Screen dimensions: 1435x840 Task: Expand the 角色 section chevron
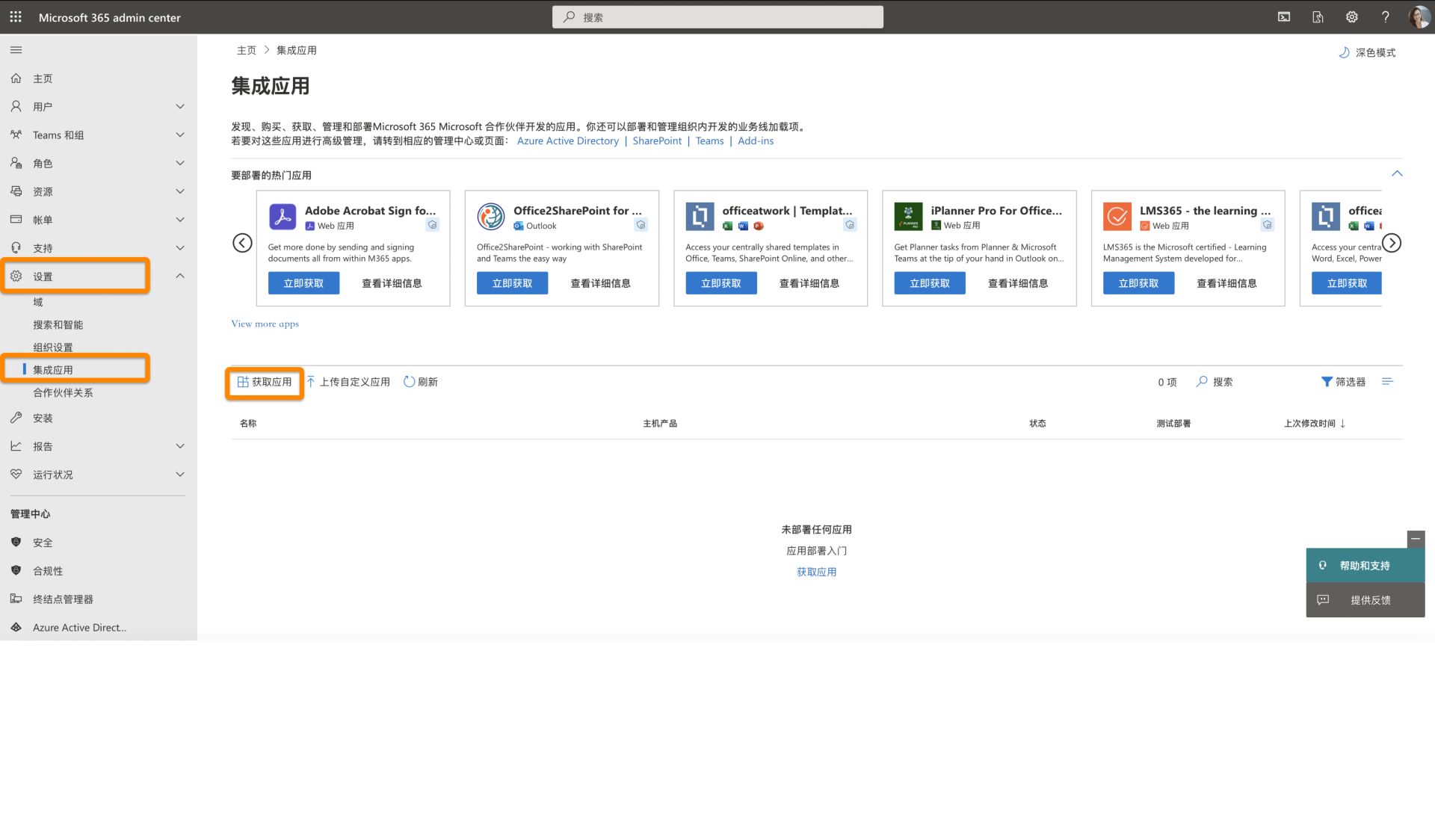[180, 163]
